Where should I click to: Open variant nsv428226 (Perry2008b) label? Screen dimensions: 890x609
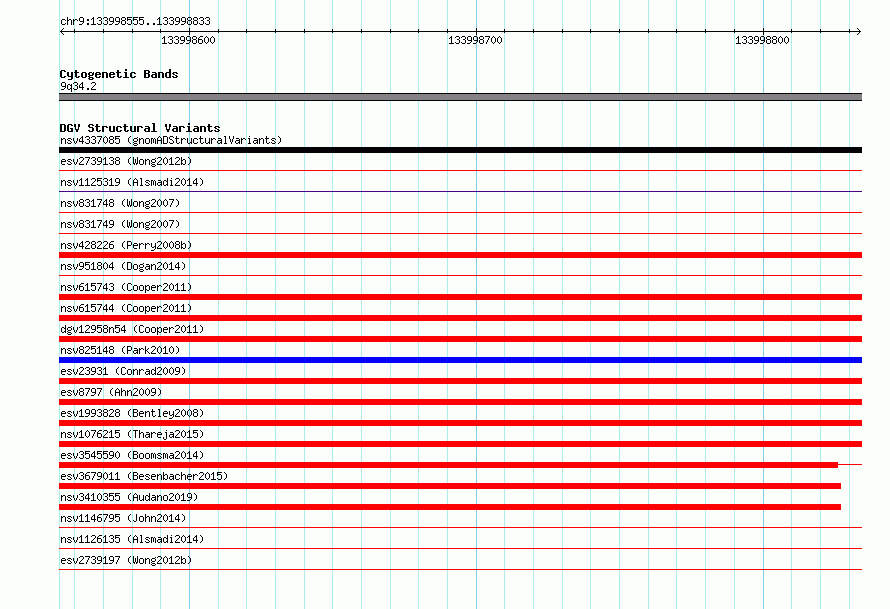click(126, 245)
